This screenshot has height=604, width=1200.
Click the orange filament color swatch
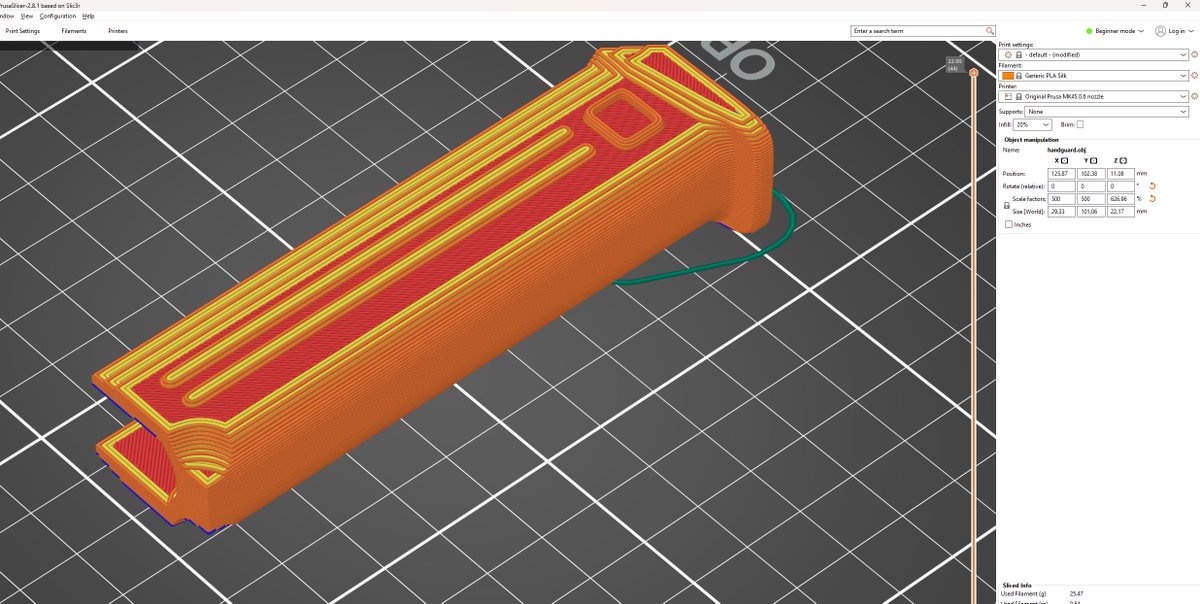1006,75
